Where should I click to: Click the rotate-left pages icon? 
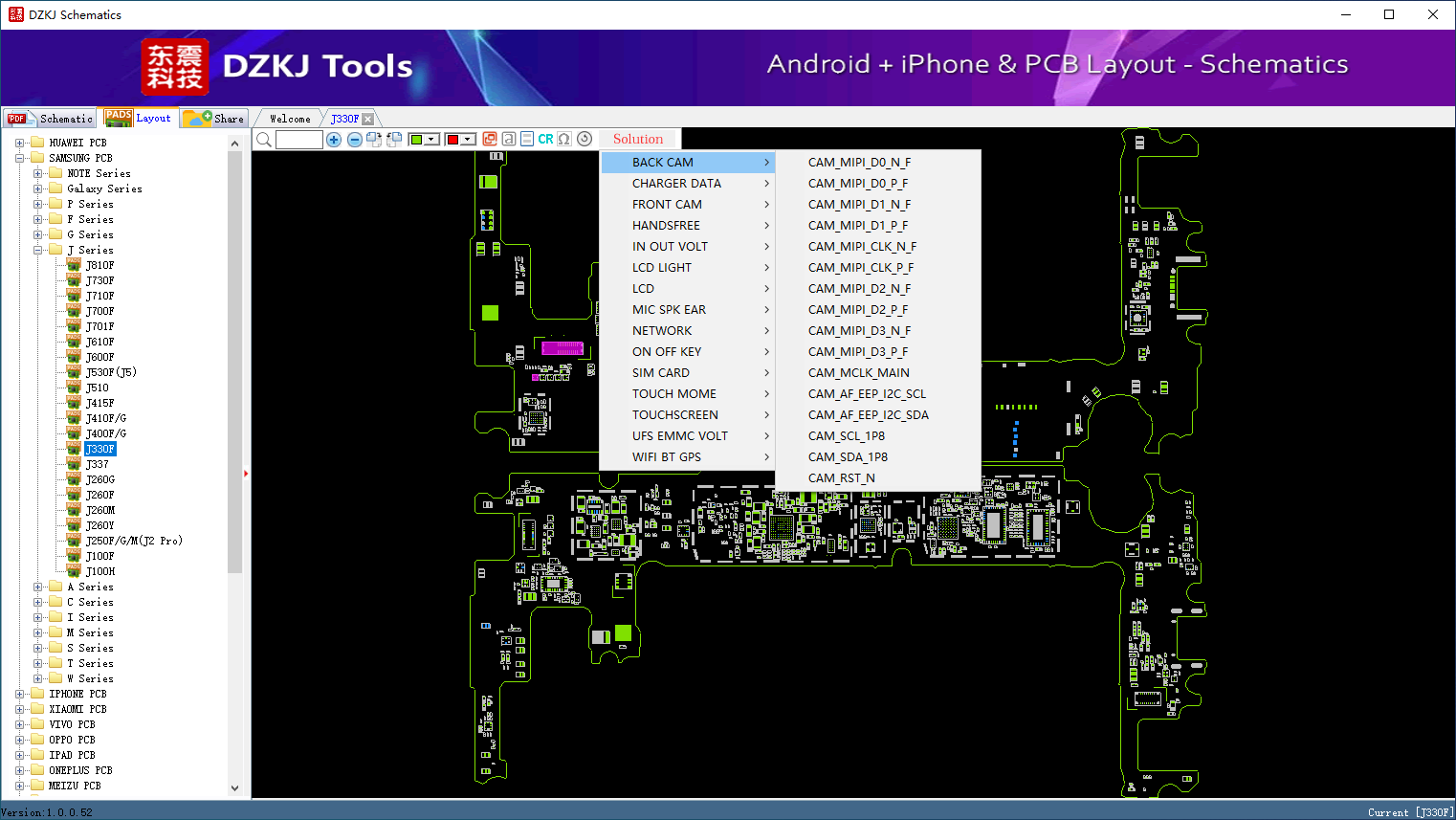pos(394,140)
